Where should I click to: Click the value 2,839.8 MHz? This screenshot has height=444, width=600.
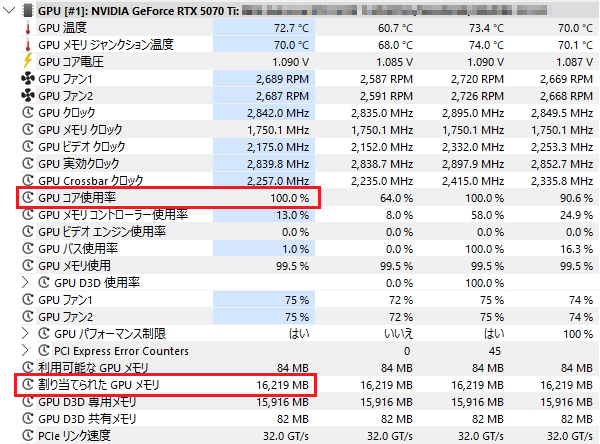[x=278, y=164]
